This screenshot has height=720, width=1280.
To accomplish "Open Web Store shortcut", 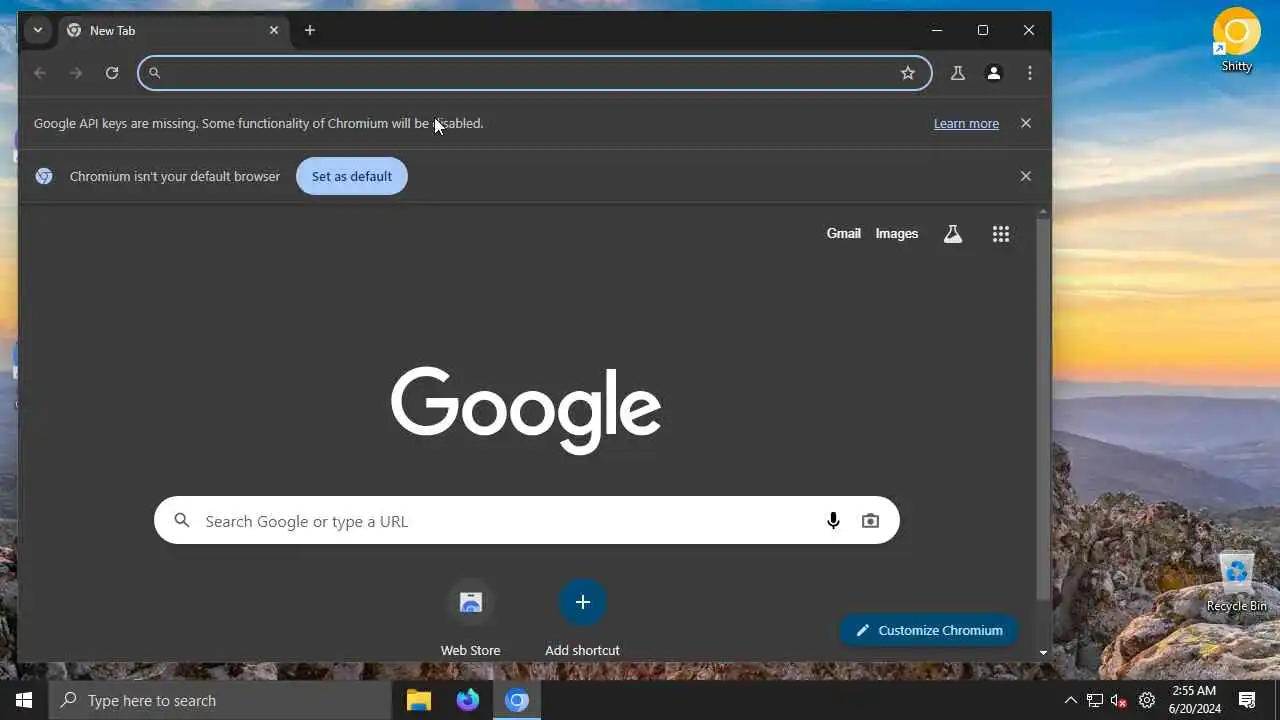I will [471, 619].
